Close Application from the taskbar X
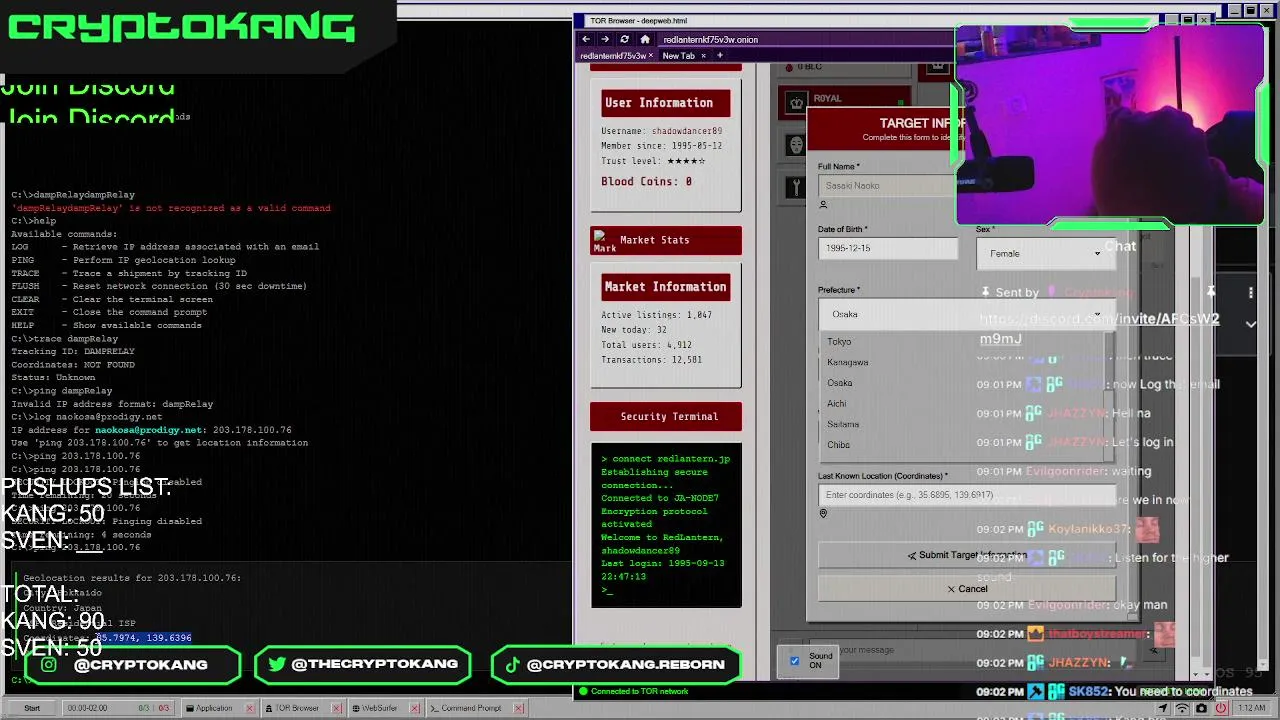Screen dimensions: 1280x720 (248, 708)
